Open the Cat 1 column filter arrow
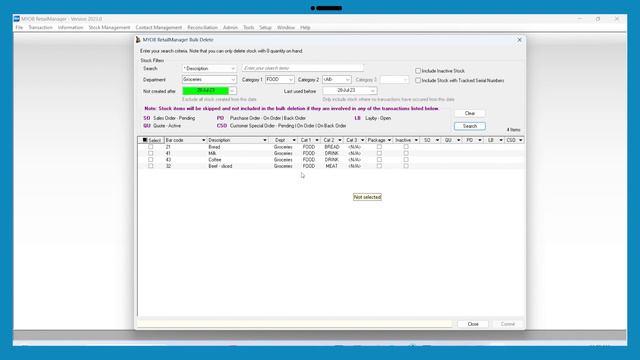 pos(317,140)
